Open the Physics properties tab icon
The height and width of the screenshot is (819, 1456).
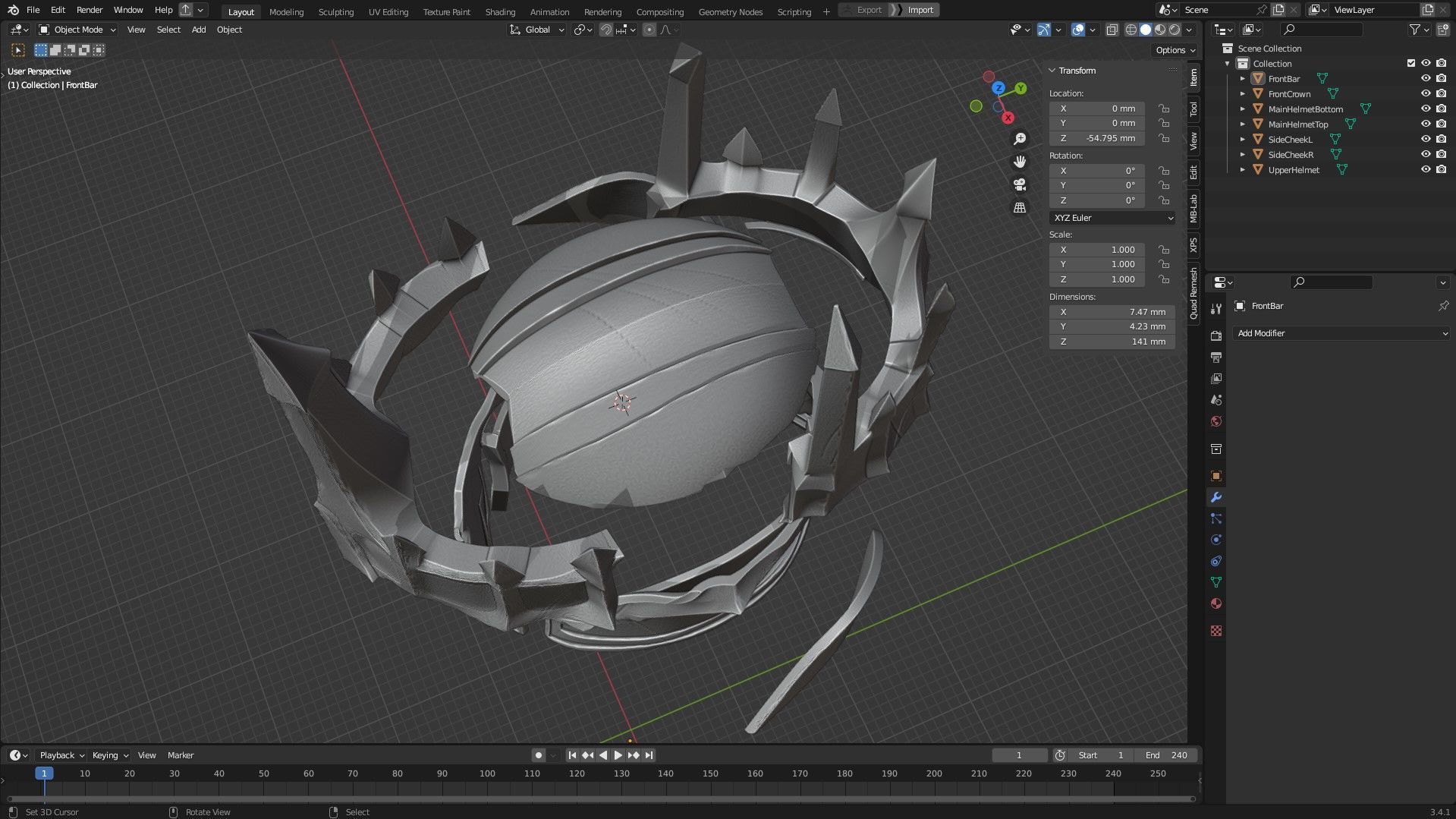(x=1216, y=540)
